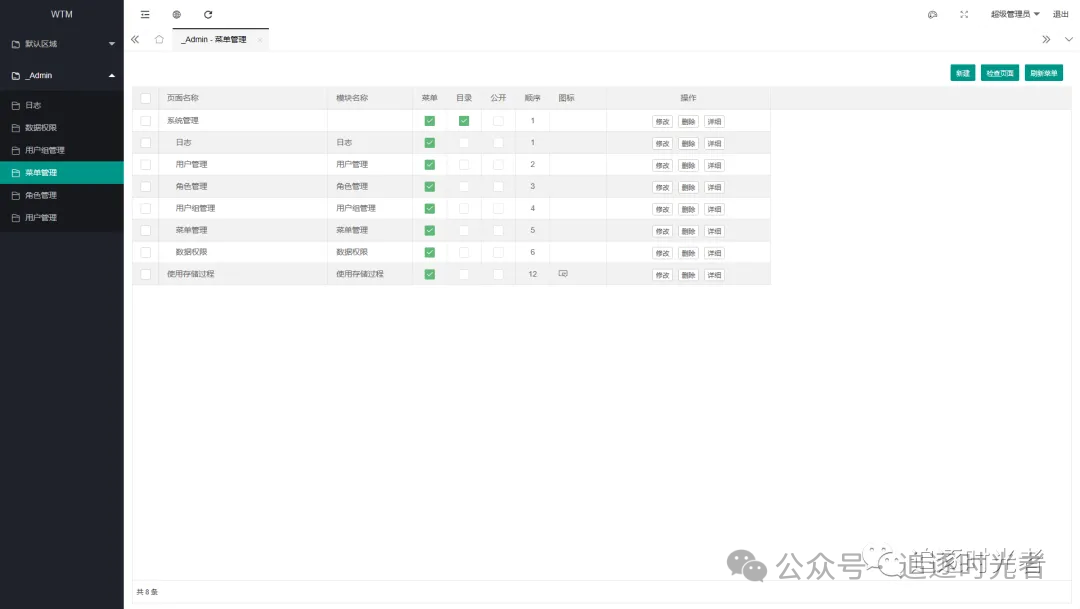This screenshot has height=609, width=1080.
Task: Click the 菜单管理 folder icon in the sidebar
Action: [16, 173]
